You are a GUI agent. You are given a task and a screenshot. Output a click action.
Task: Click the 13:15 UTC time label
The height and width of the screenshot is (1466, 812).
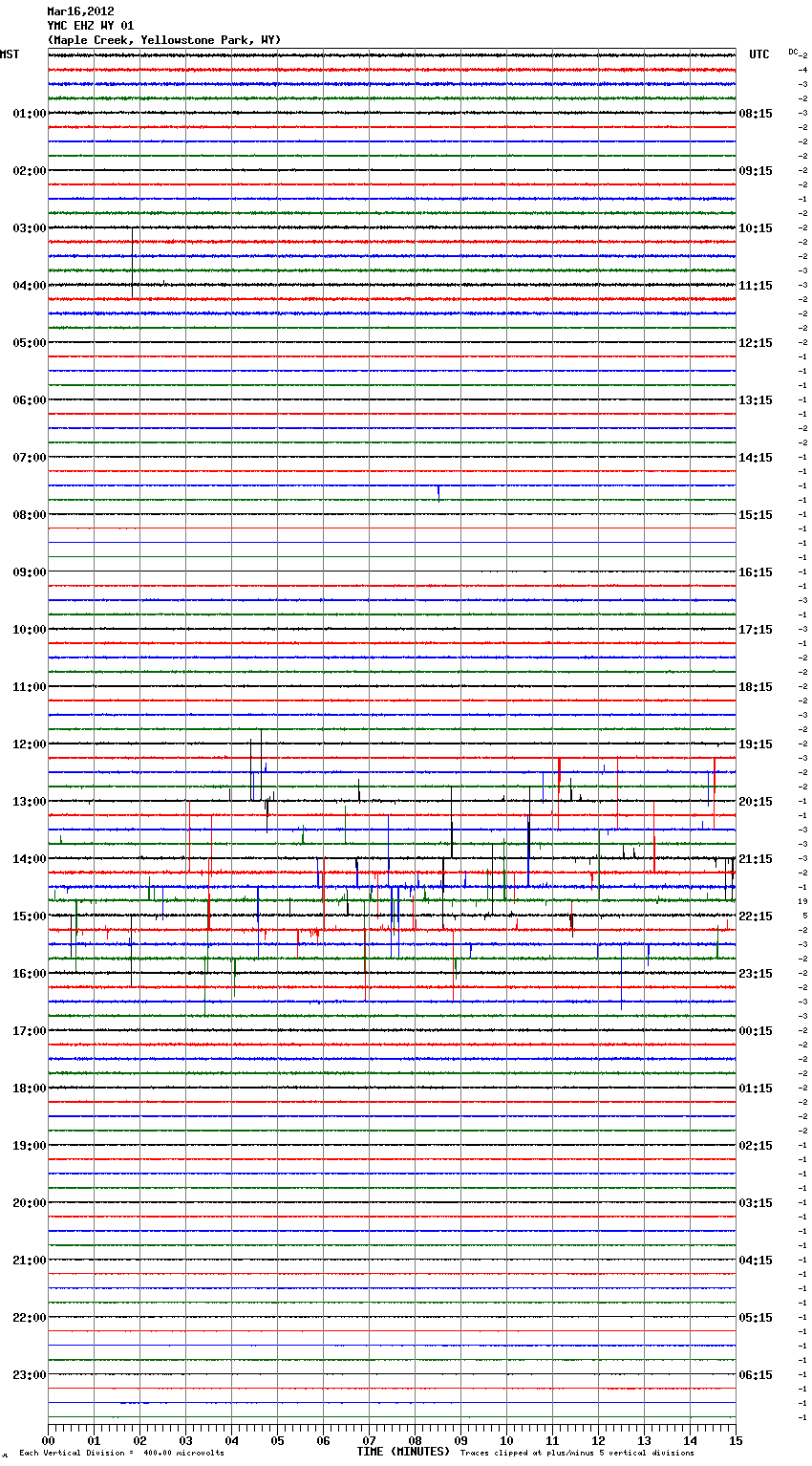(x=756, y=400)
